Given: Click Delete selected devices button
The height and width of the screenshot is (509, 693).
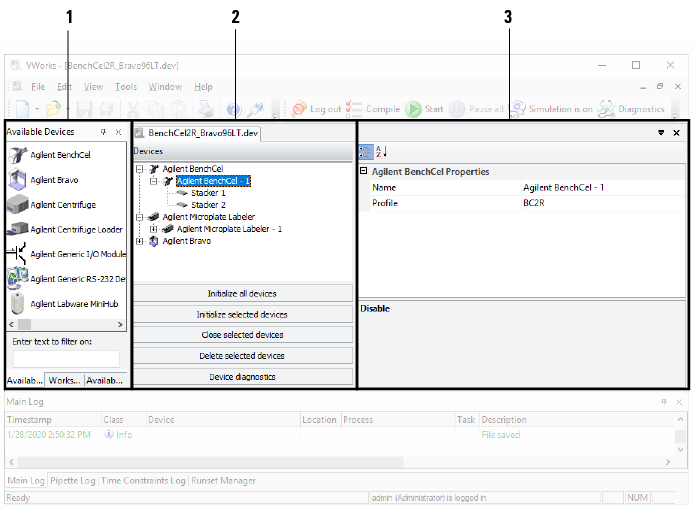Looking at the screenshot, I should 243,356.
